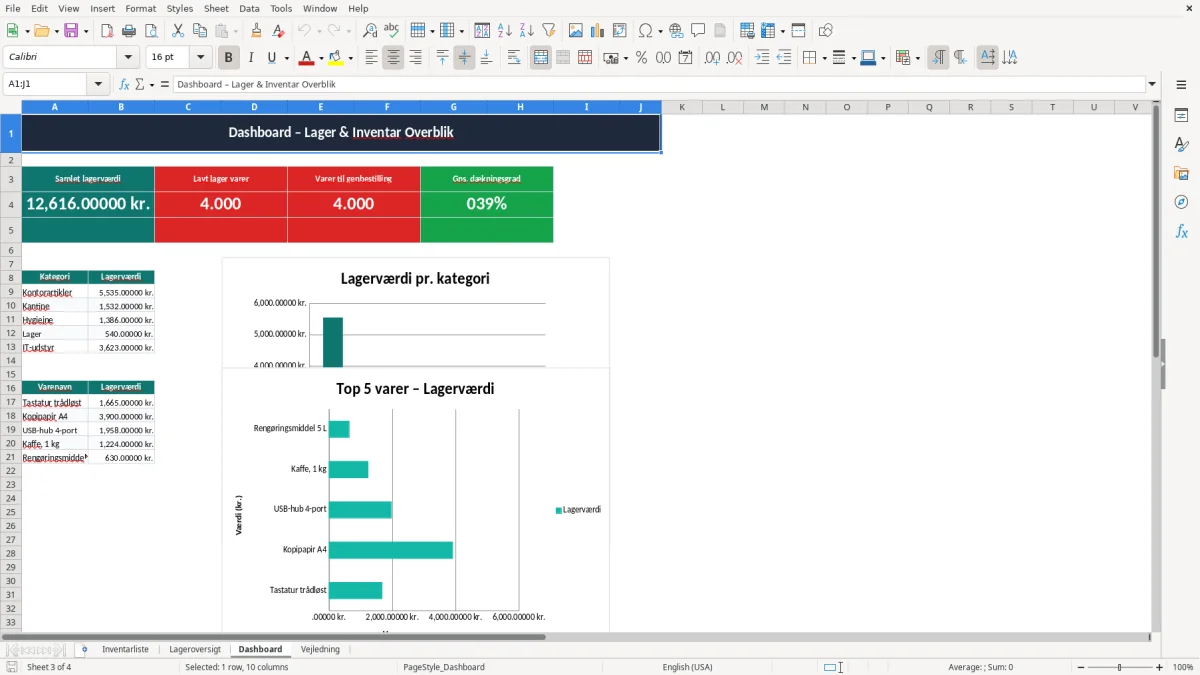The height and width of the screenshot is (675, 1200).
Task: Open the font size dropdown
Action: [200, 58]
